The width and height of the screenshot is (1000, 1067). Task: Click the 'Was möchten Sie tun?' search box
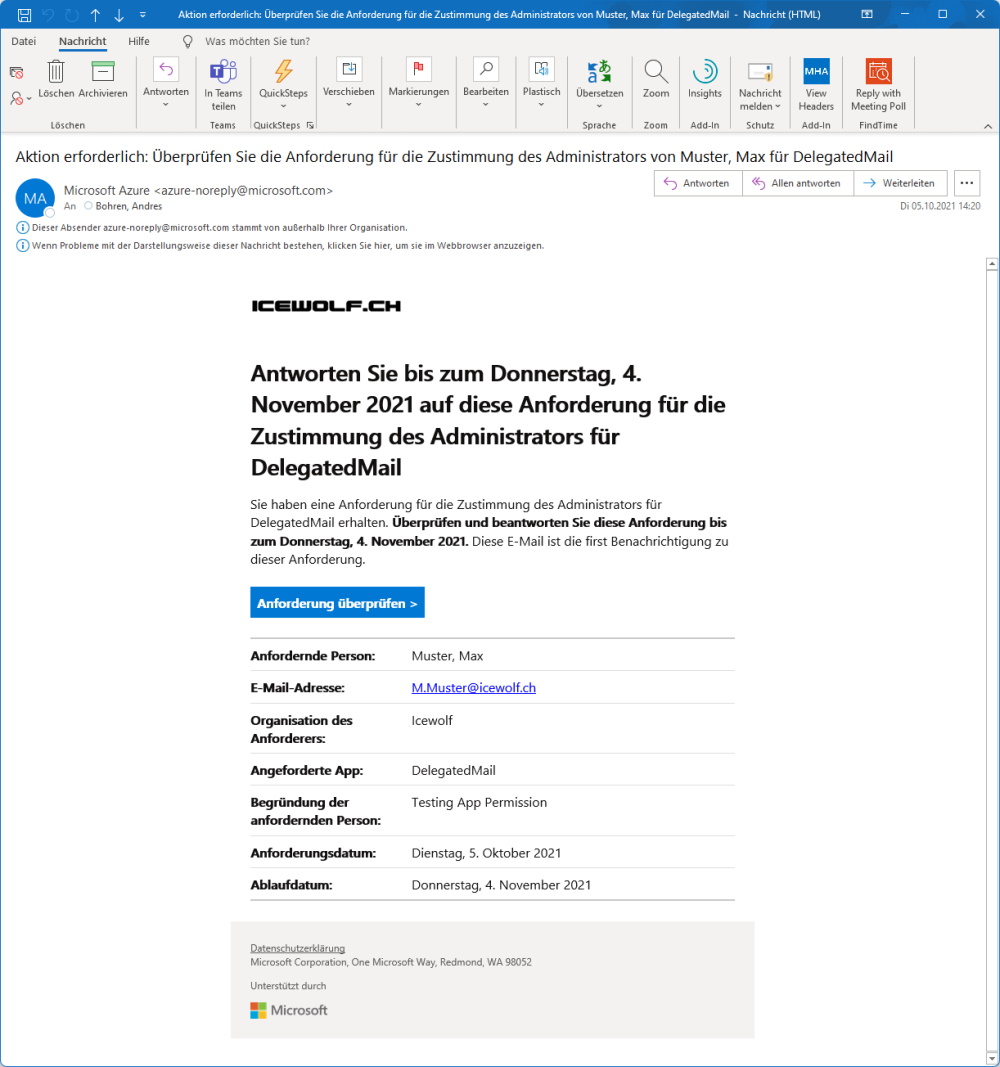point(257,42)
